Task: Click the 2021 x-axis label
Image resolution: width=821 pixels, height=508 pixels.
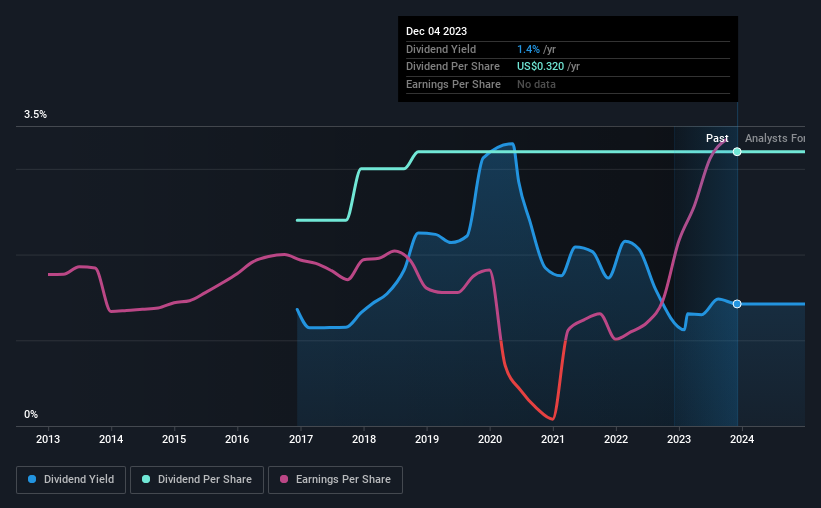Action: 553,439
